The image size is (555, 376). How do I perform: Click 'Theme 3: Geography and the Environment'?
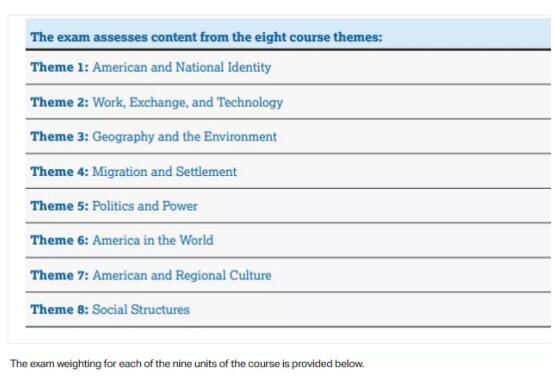pyautogui.click(x=288, y=137)
